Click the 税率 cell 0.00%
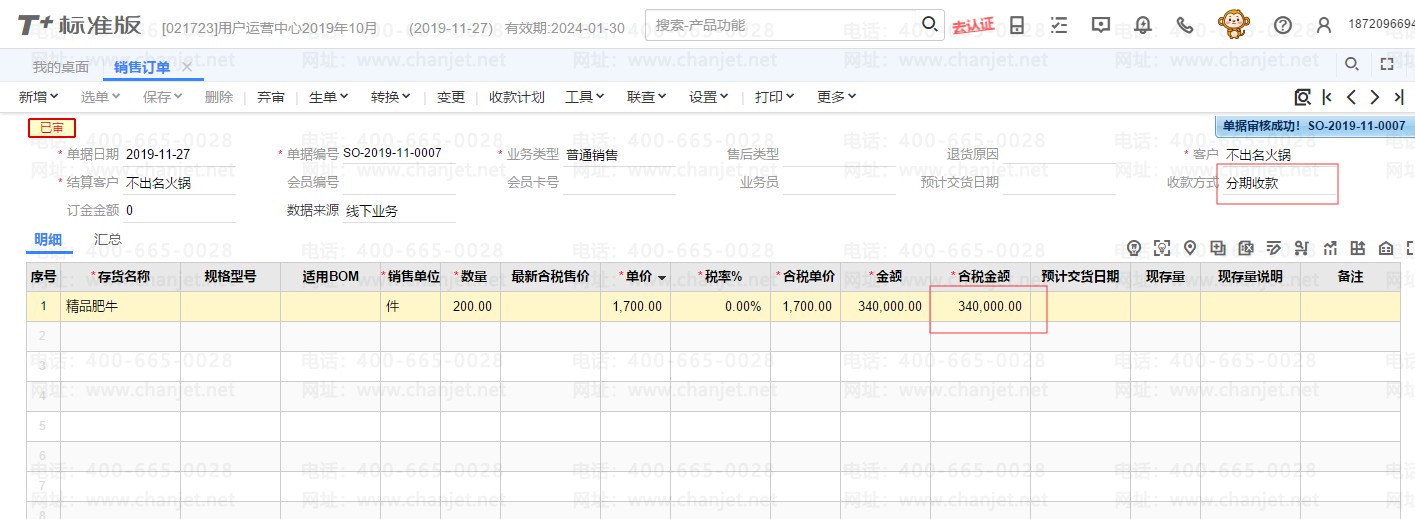The image size is (1415, 519). [720, 306]
